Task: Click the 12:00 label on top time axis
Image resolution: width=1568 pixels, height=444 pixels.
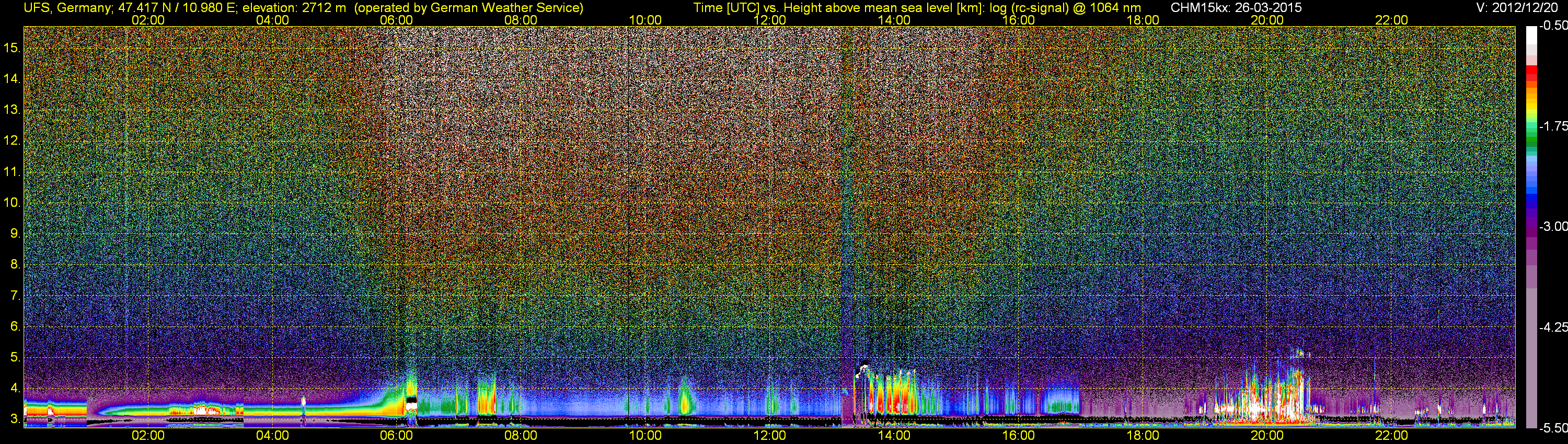Action: pos(769,20)
